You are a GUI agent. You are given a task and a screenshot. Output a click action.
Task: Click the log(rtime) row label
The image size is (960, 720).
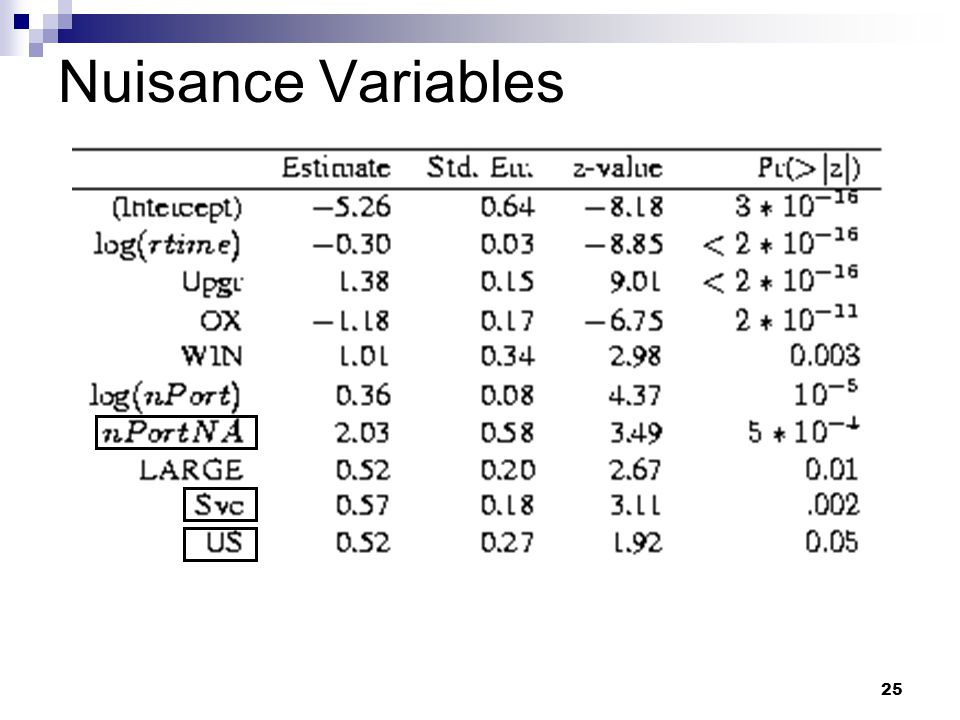(x=167, y=245)
